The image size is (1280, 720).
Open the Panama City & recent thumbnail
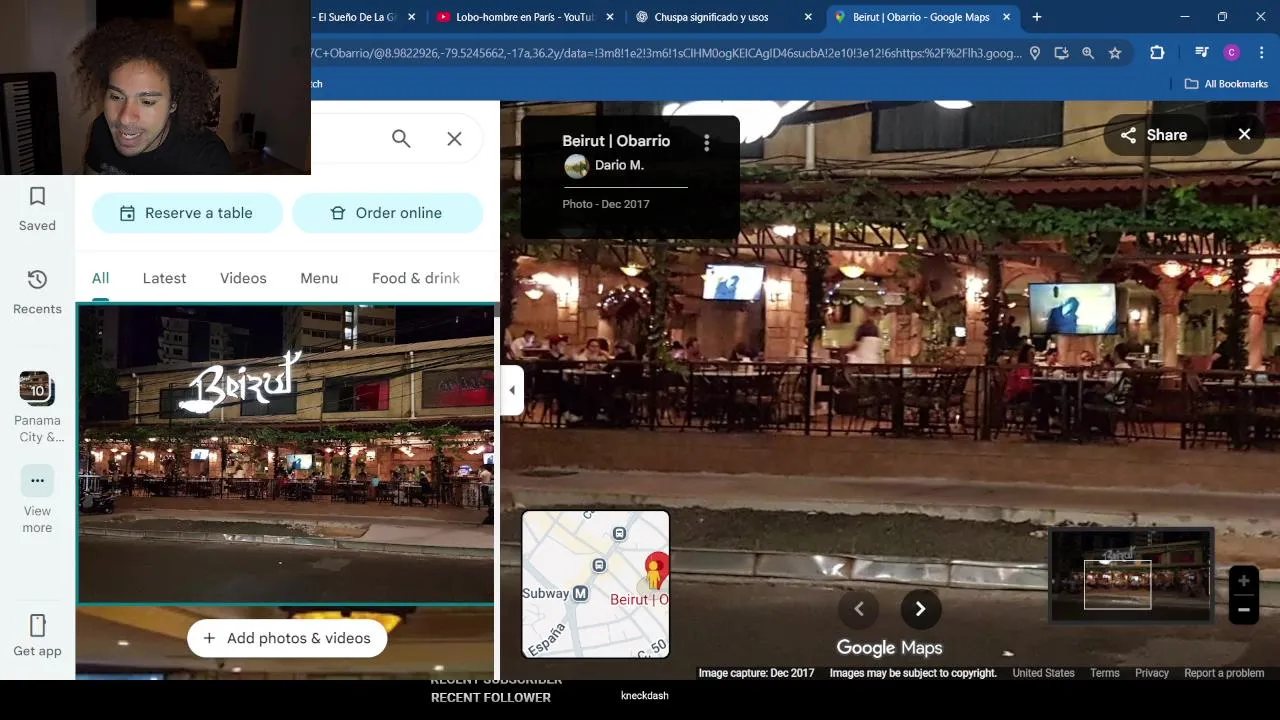point(37,407)
